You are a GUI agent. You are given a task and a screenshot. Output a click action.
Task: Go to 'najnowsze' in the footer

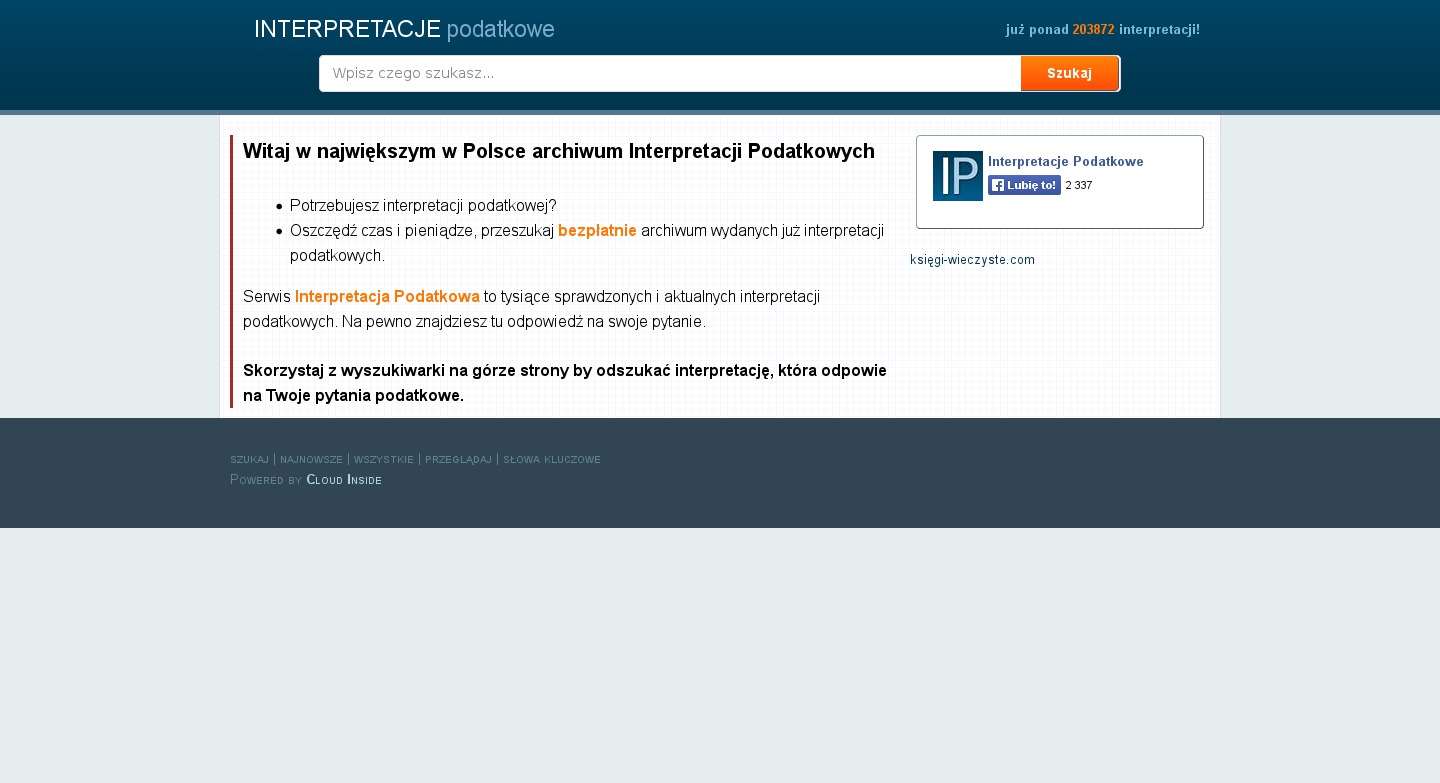311,459
